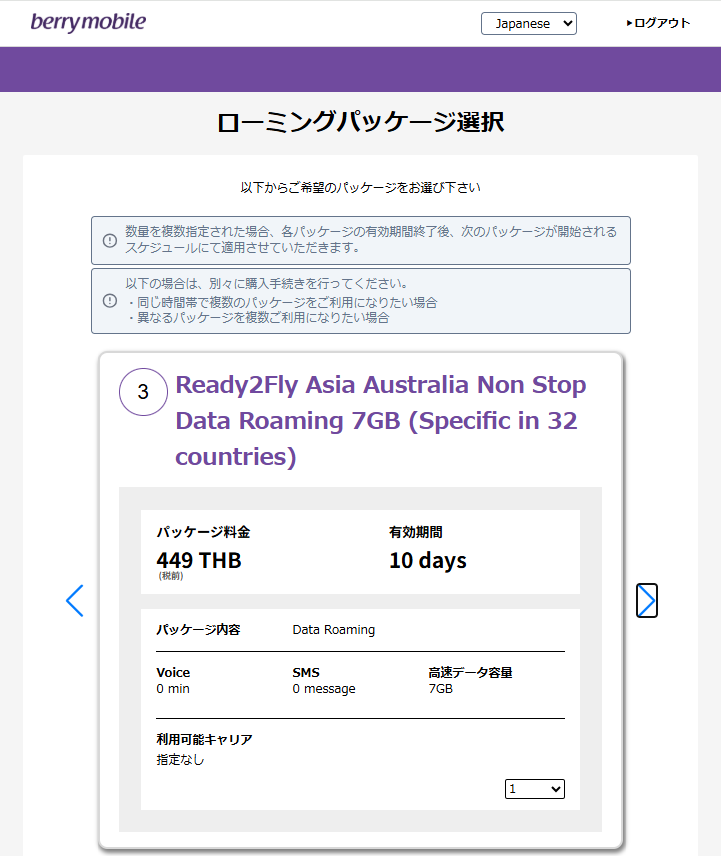Go to next package with right arrow

(647, 601)
